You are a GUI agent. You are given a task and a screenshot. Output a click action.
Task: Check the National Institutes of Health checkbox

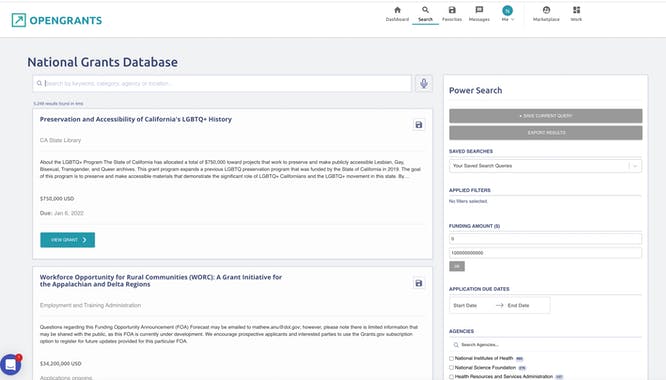(x=452, y=359)
